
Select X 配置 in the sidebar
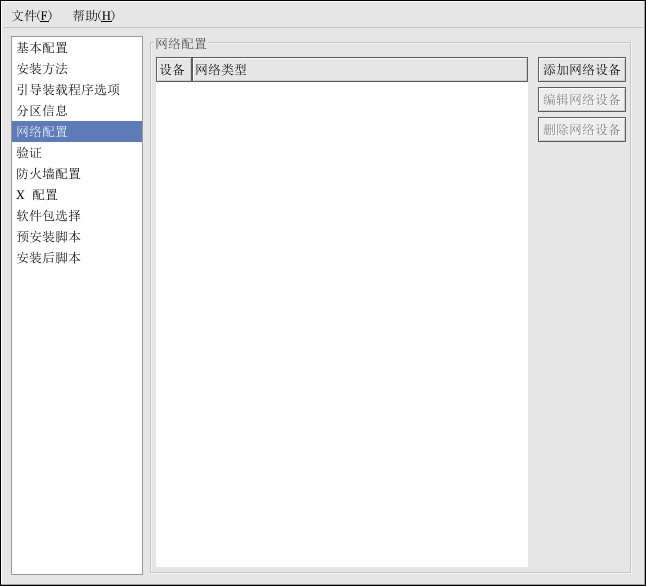(37, 195)
